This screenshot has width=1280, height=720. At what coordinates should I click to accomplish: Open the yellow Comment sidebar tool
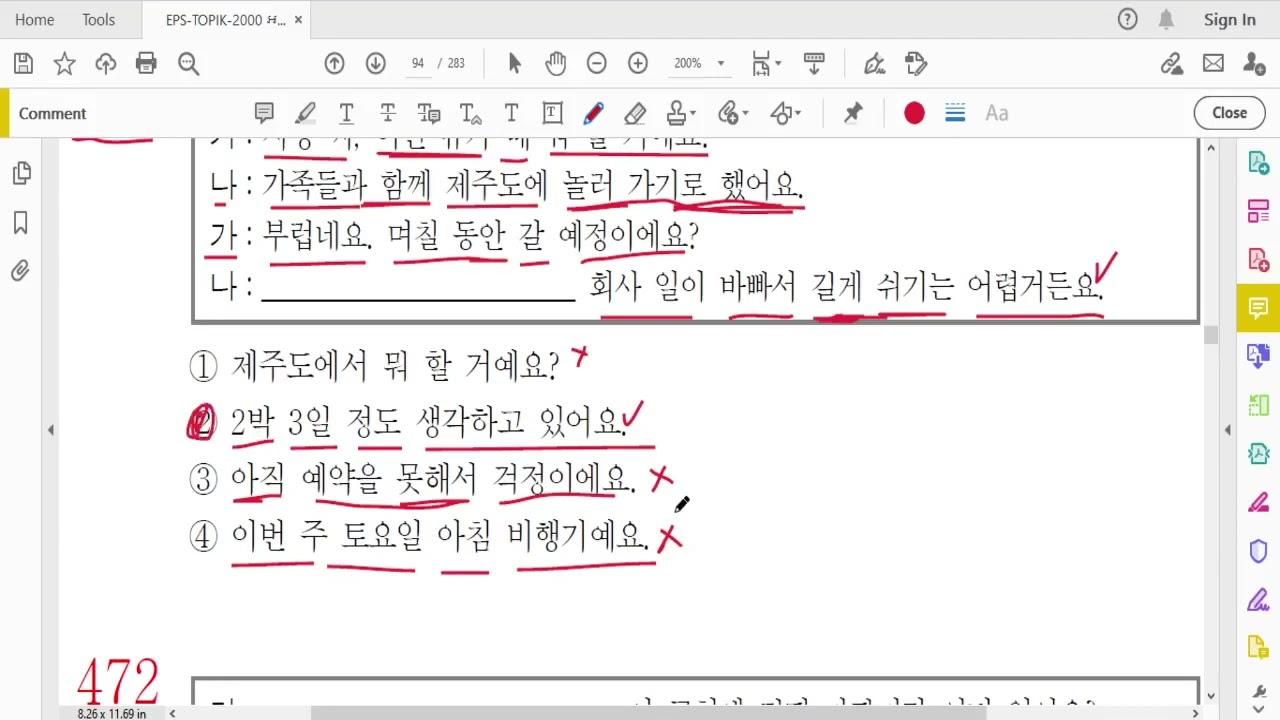tap(1258, 308)
